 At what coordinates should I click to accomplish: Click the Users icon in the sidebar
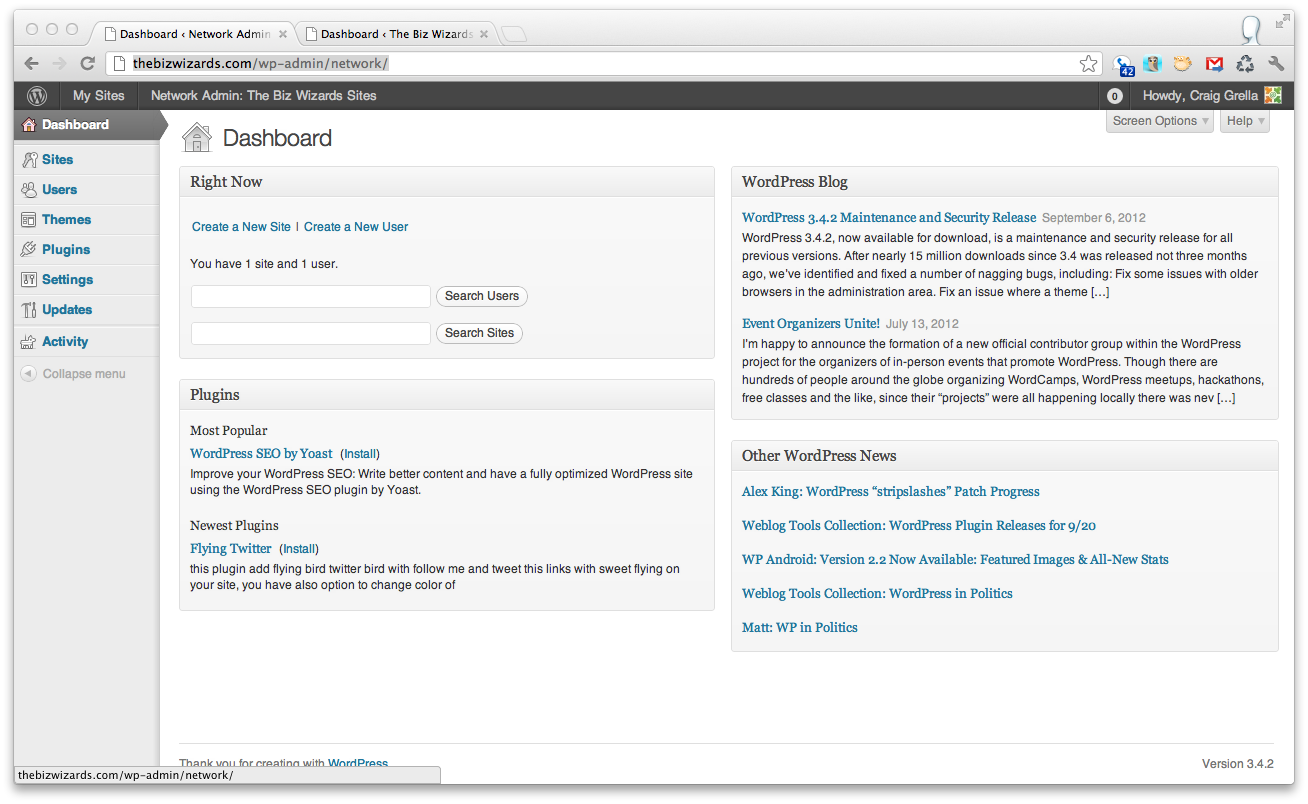point(29,190)
